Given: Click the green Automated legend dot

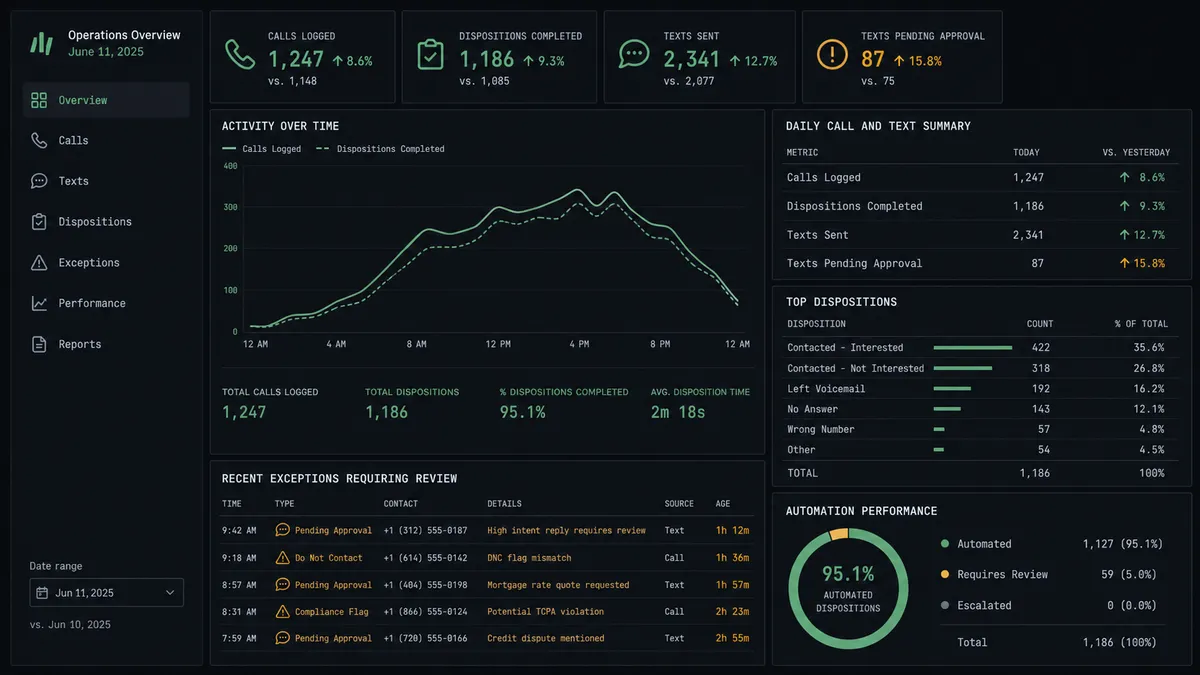Looking at the screenshot, I should click(945, 544).
